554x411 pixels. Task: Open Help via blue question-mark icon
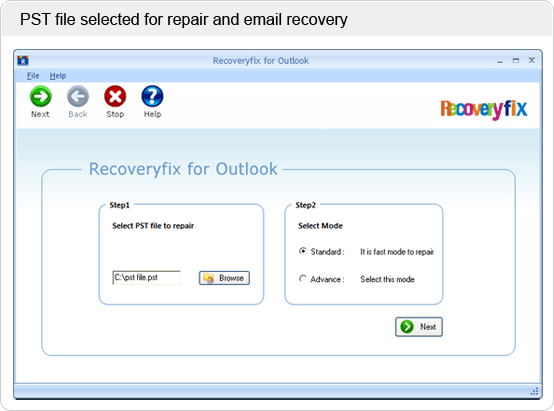click(152, 96)
